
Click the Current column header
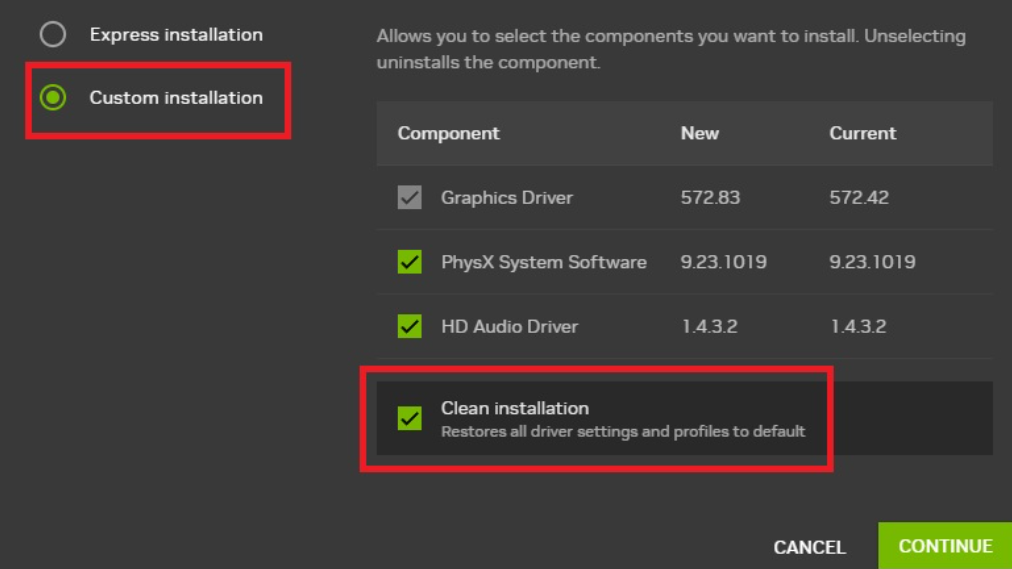point(862,133)
